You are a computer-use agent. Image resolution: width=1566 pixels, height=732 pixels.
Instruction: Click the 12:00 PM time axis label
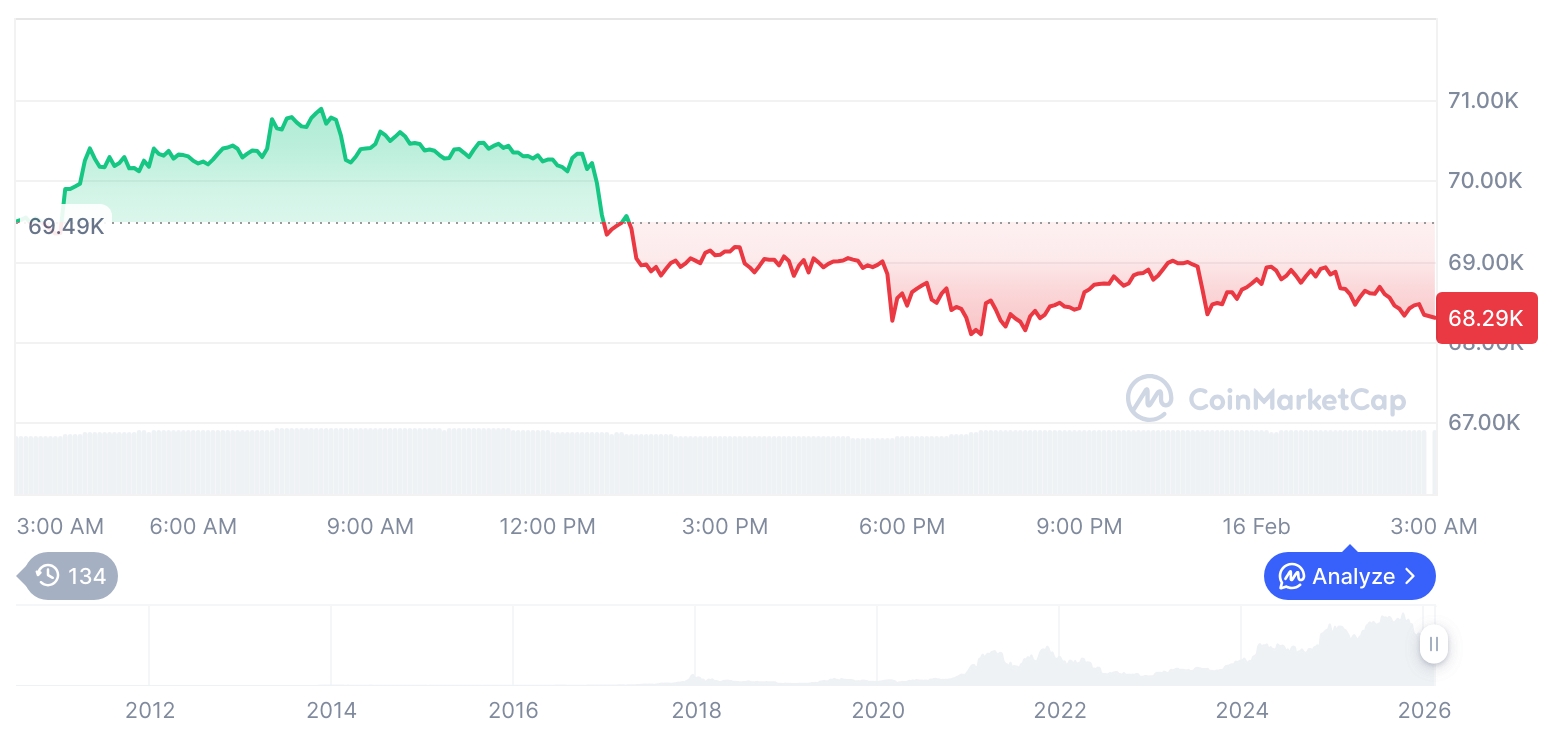(547, 526)
